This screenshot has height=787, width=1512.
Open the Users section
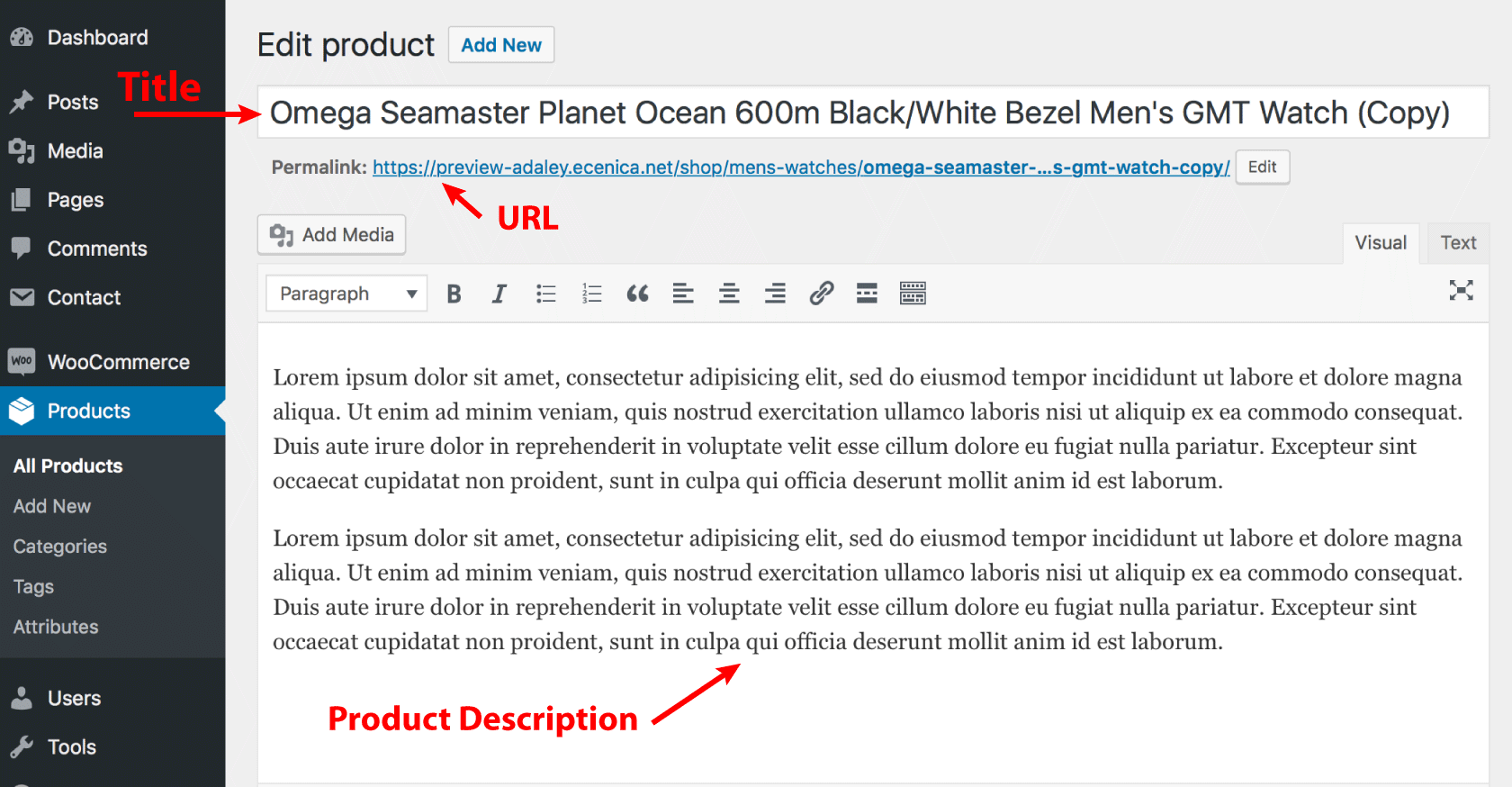(x=112, y=698)
